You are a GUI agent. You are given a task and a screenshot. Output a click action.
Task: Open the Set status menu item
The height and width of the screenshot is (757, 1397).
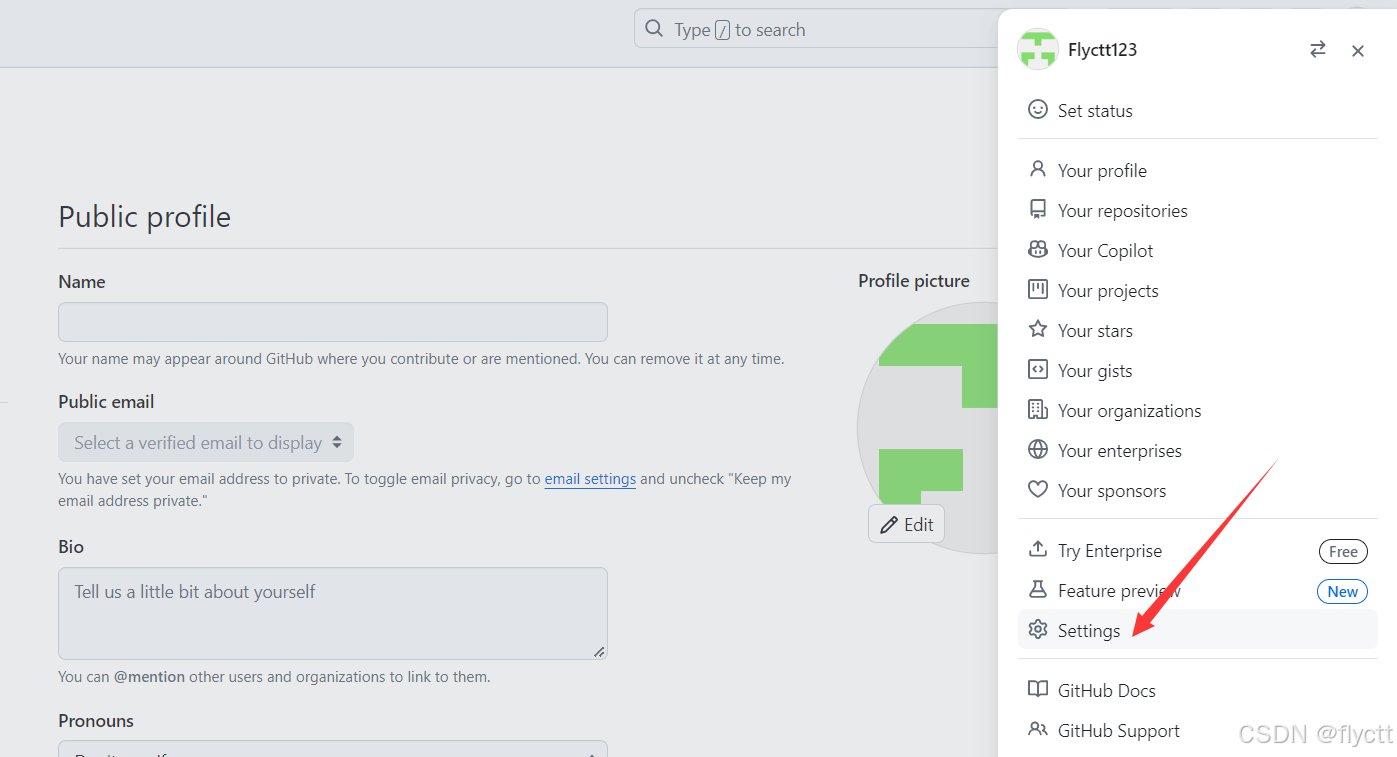pos(1198,110)
